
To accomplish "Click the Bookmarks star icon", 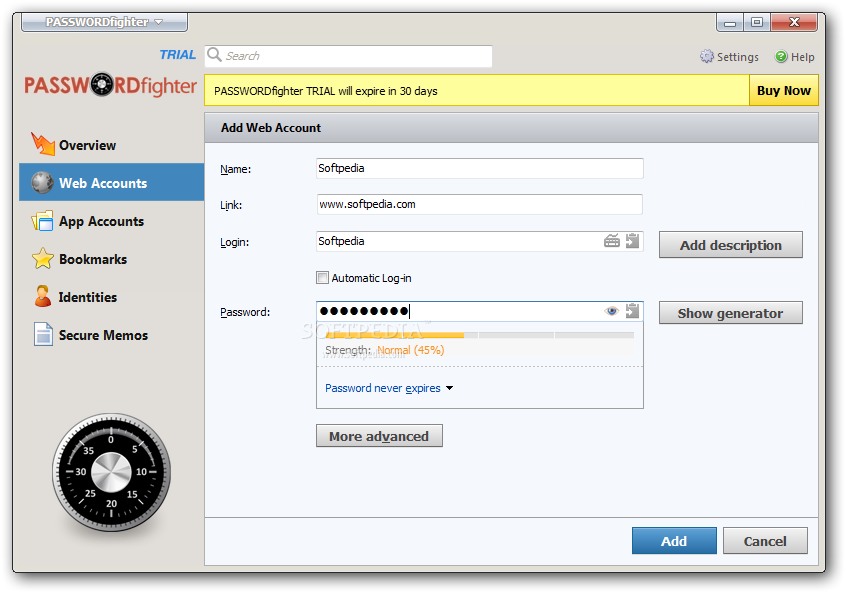I will tap(43, 258).
